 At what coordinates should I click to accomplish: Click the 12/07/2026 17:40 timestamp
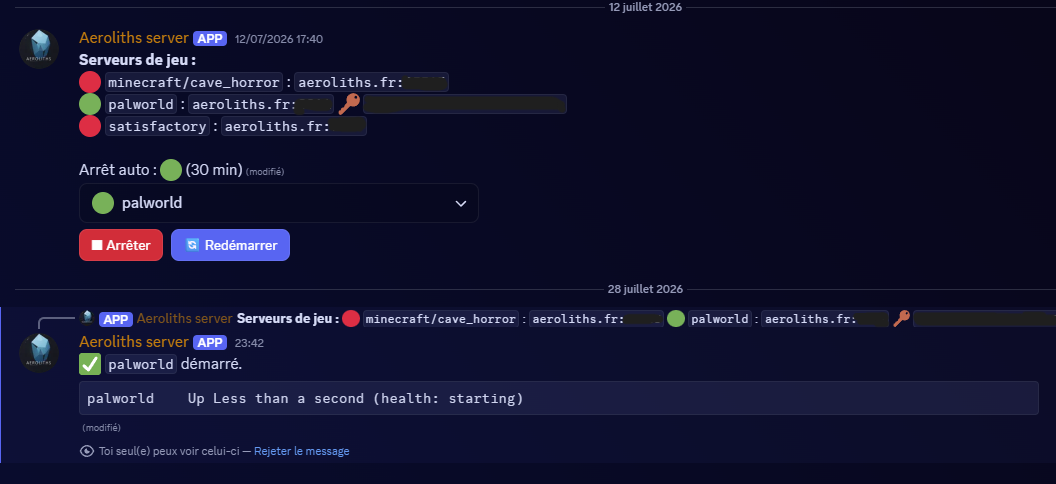click(279, 39)
